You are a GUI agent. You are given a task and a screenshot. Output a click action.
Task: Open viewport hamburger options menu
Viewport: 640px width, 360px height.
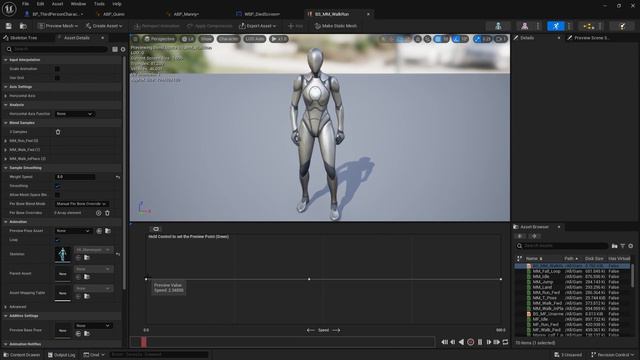136,39
